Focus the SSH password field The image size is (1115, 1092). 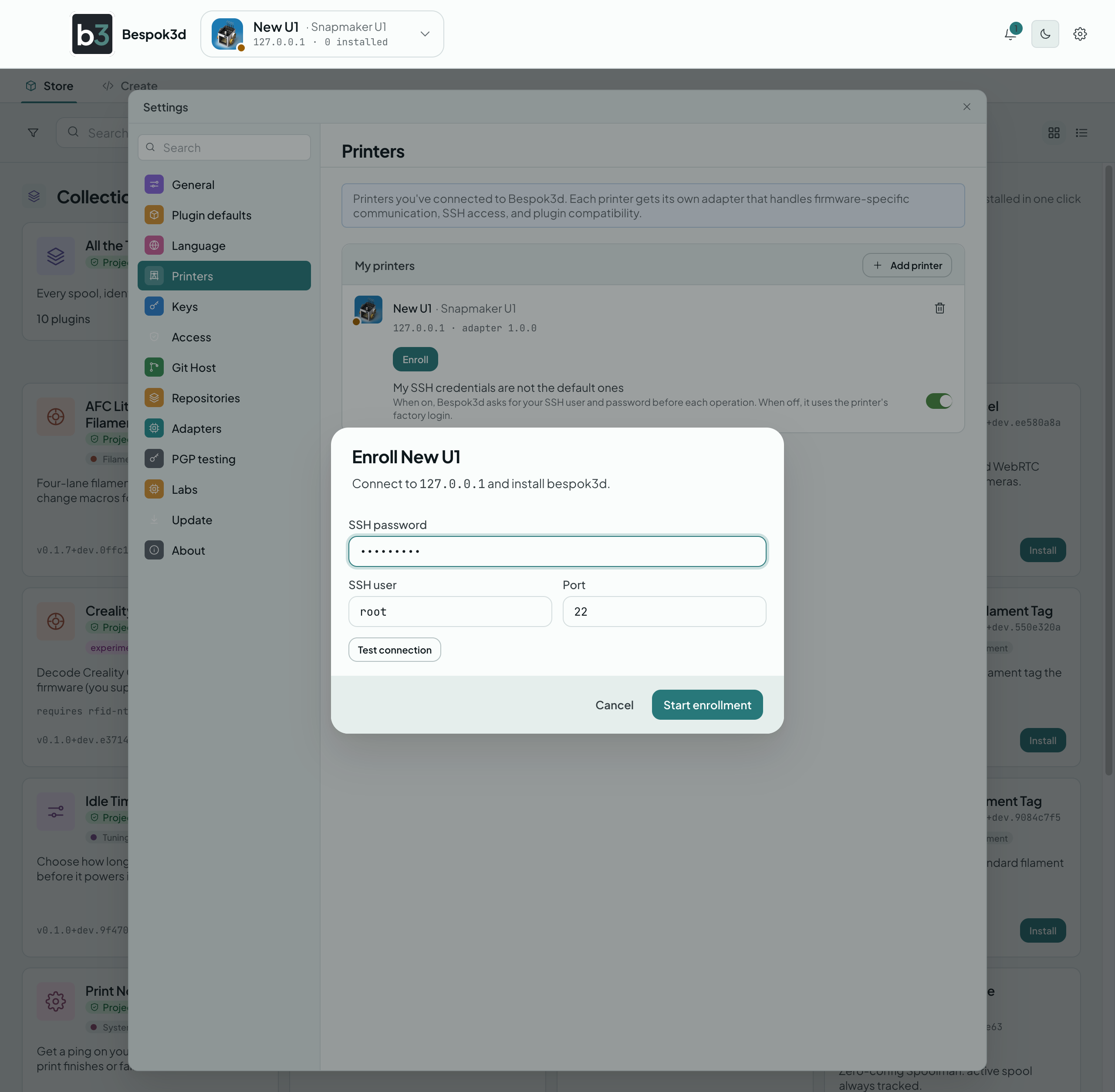[x=557, y=551]
